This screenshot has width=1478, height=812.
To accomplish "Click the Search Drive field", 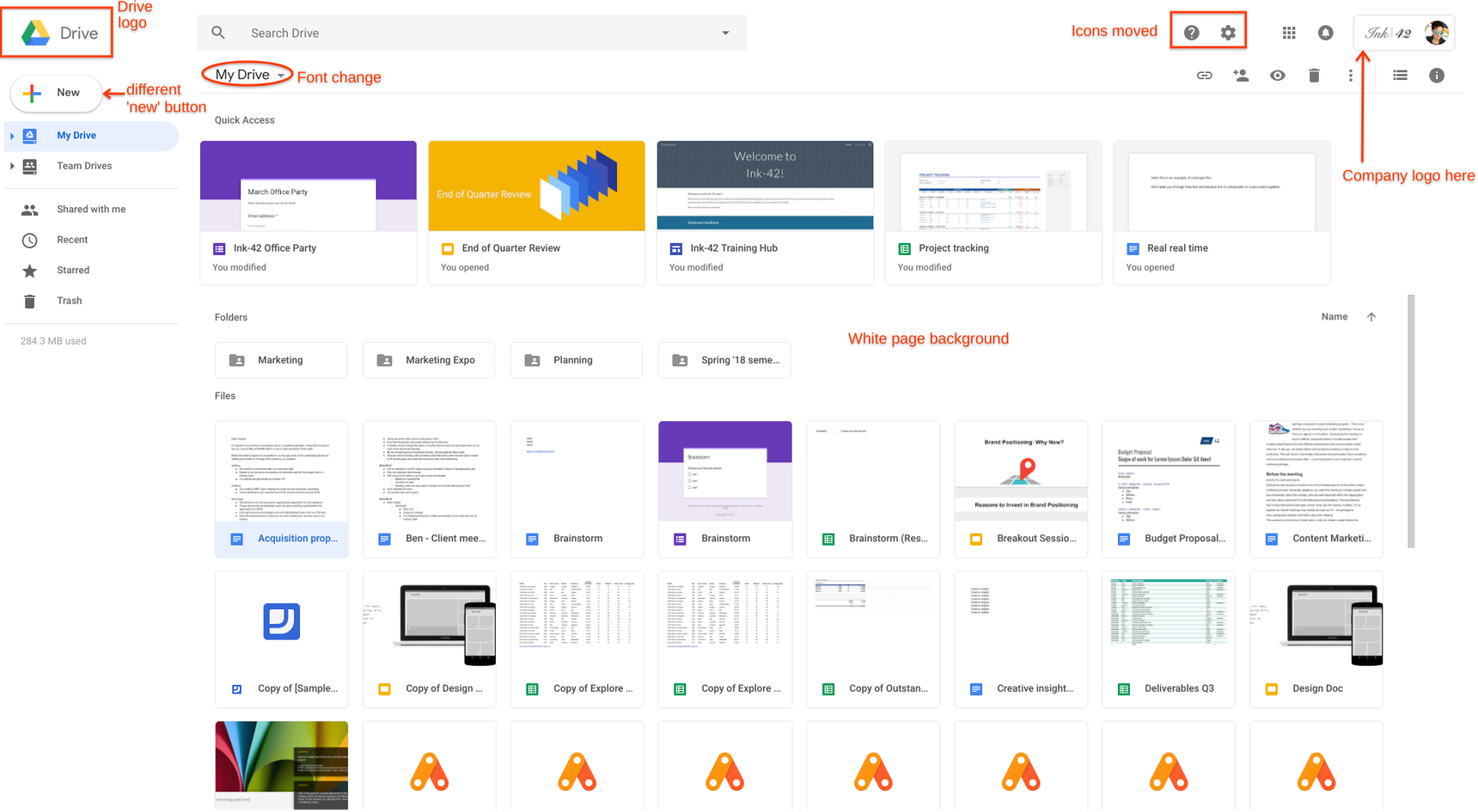I will point(473,33).
